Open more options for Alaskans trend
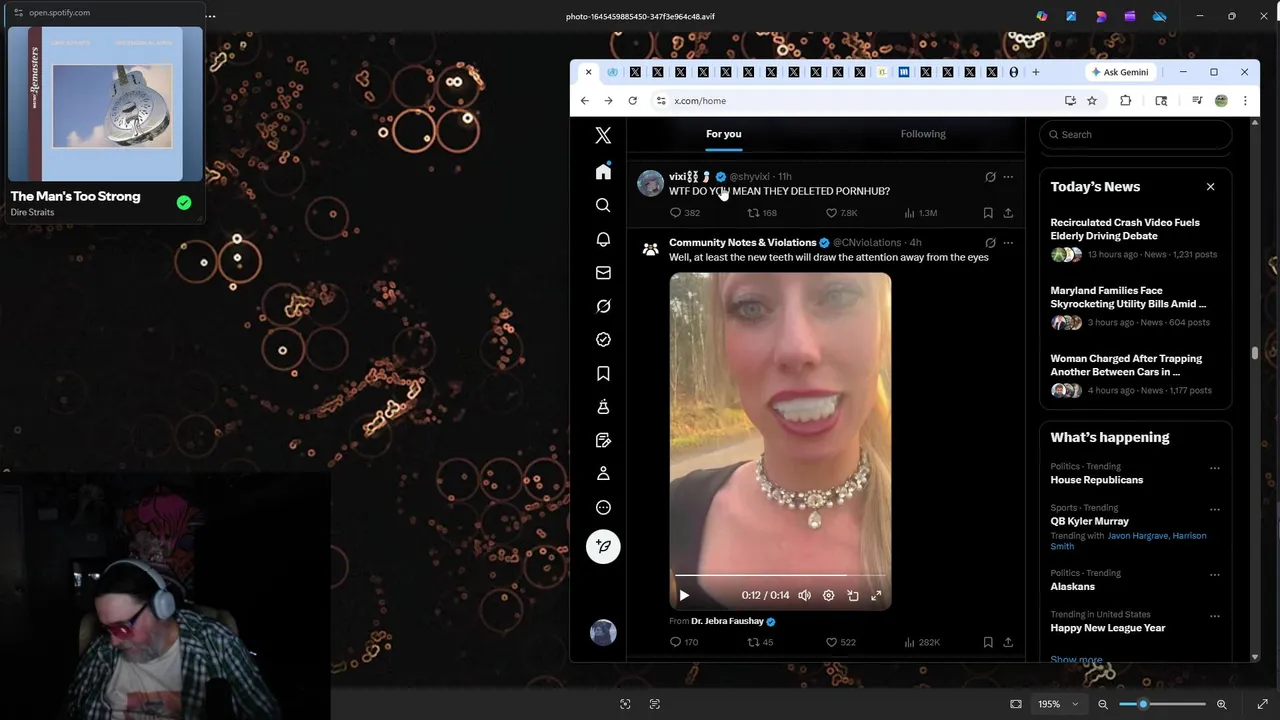This screenshot has height=720, width=1280. (x=1215, y=575)
